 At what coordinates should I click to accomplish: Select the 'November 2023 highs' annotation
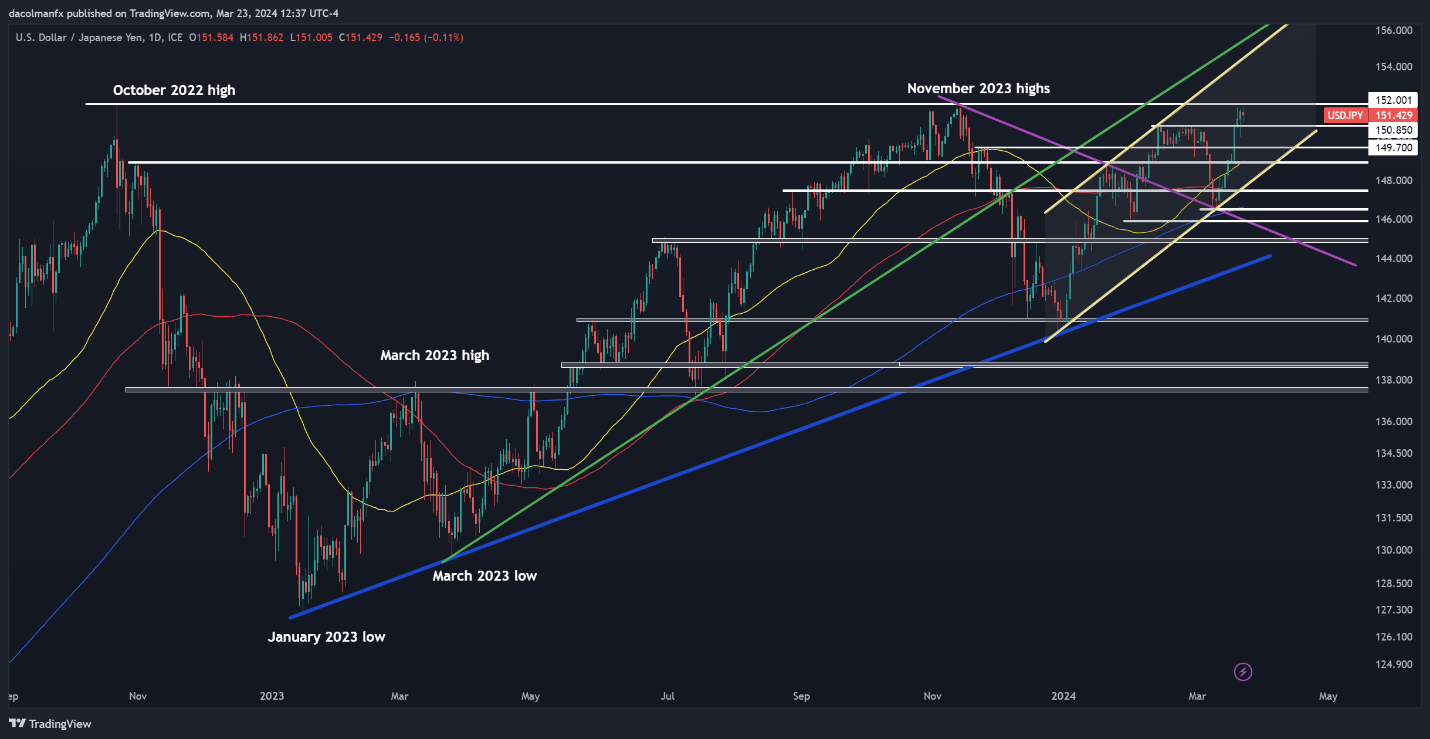click(x=978, y=88)
